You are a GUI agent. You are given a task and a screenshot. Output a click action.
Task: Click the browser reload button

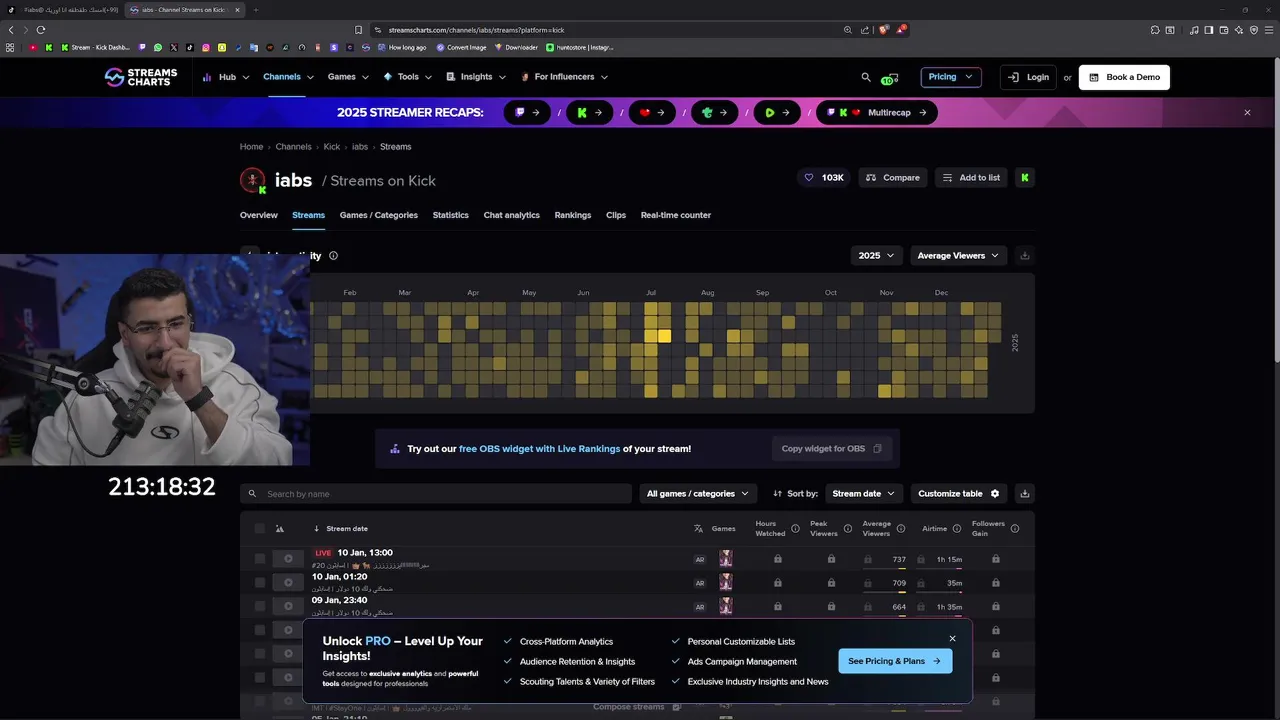(40, 30)
